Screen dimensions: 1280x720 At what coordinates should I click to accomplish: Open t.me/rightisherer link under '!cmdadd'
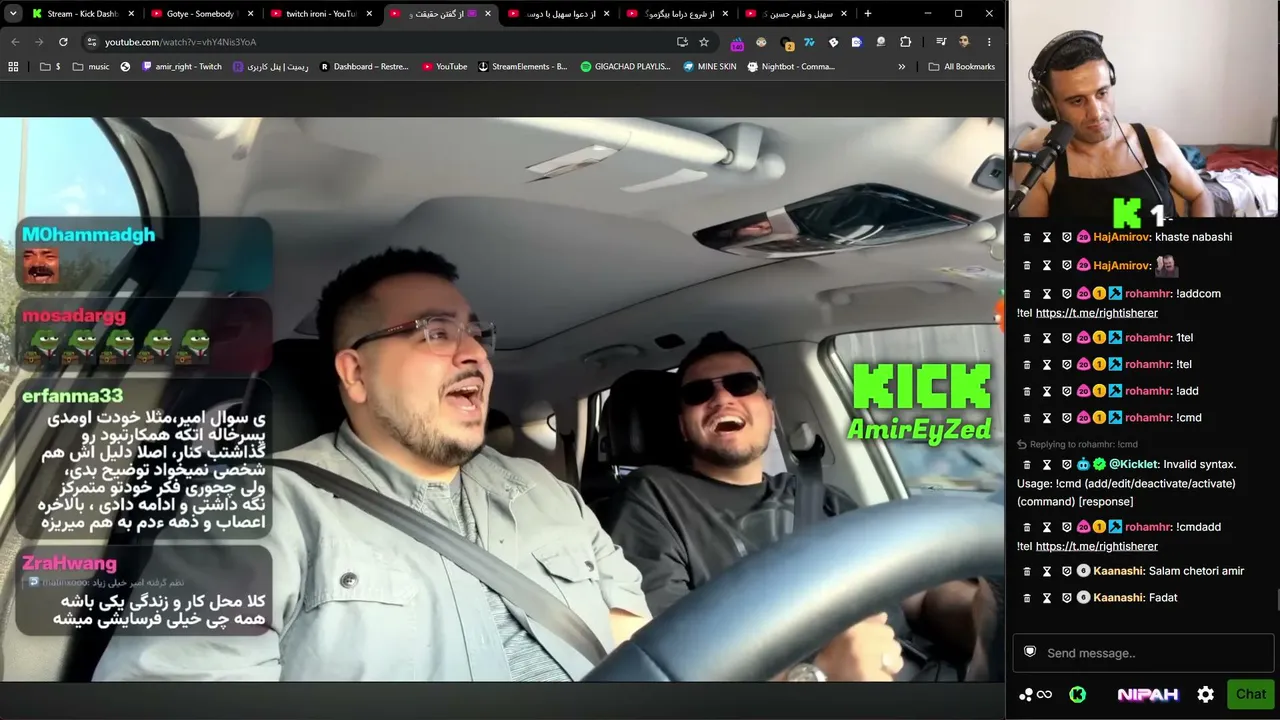tap(1097, 546)
